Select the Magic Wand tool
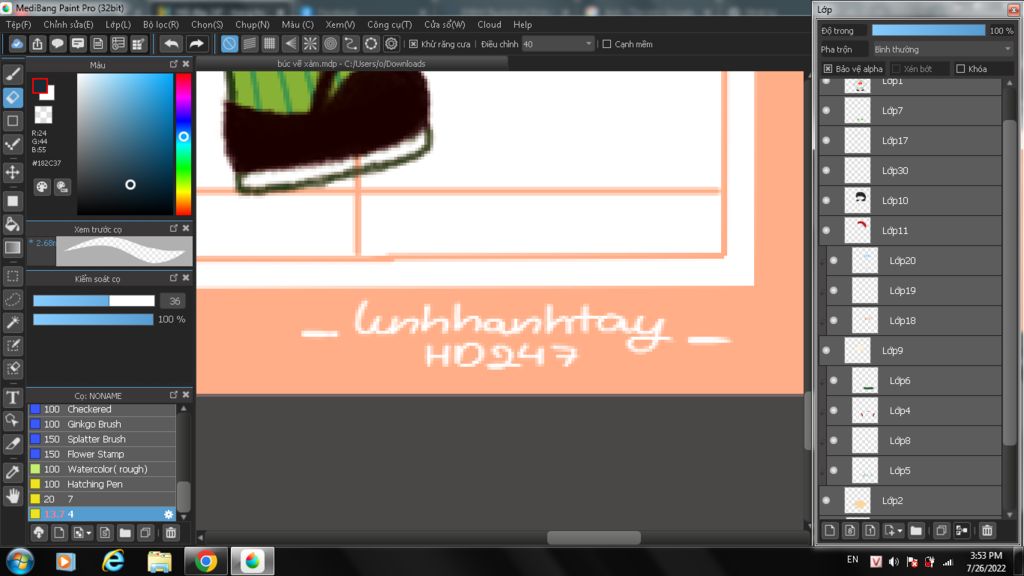1024x576 pixels. [x=13, y=323]
